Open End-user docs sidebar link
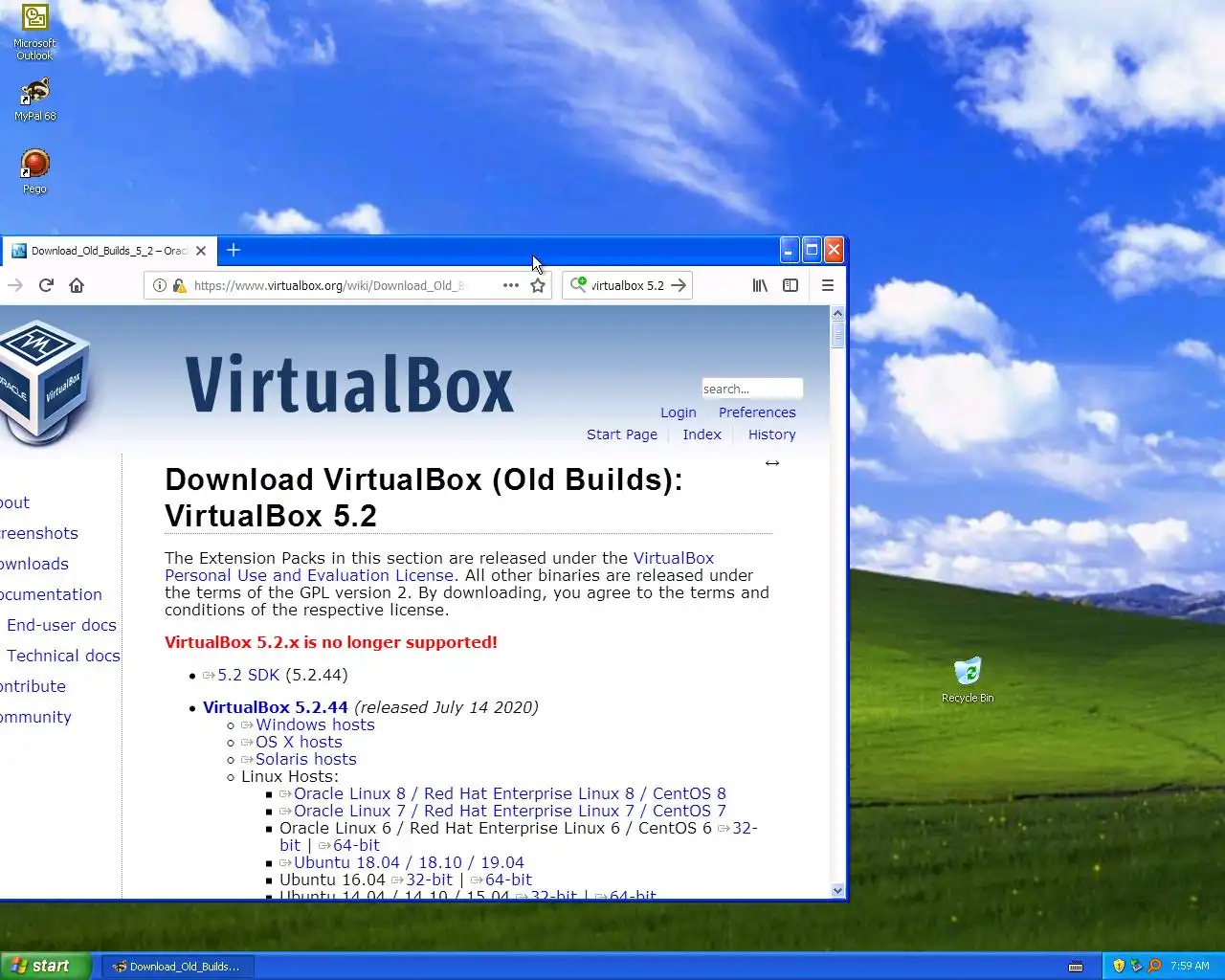 [61, 625]
